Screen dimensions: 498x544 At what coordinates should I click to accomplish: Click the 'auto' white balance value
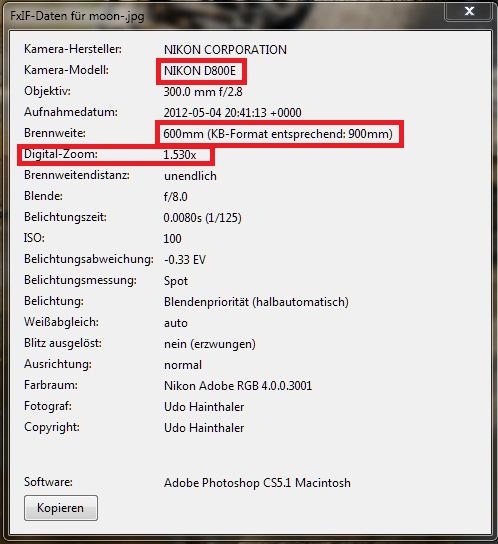(x=176, y=323)
